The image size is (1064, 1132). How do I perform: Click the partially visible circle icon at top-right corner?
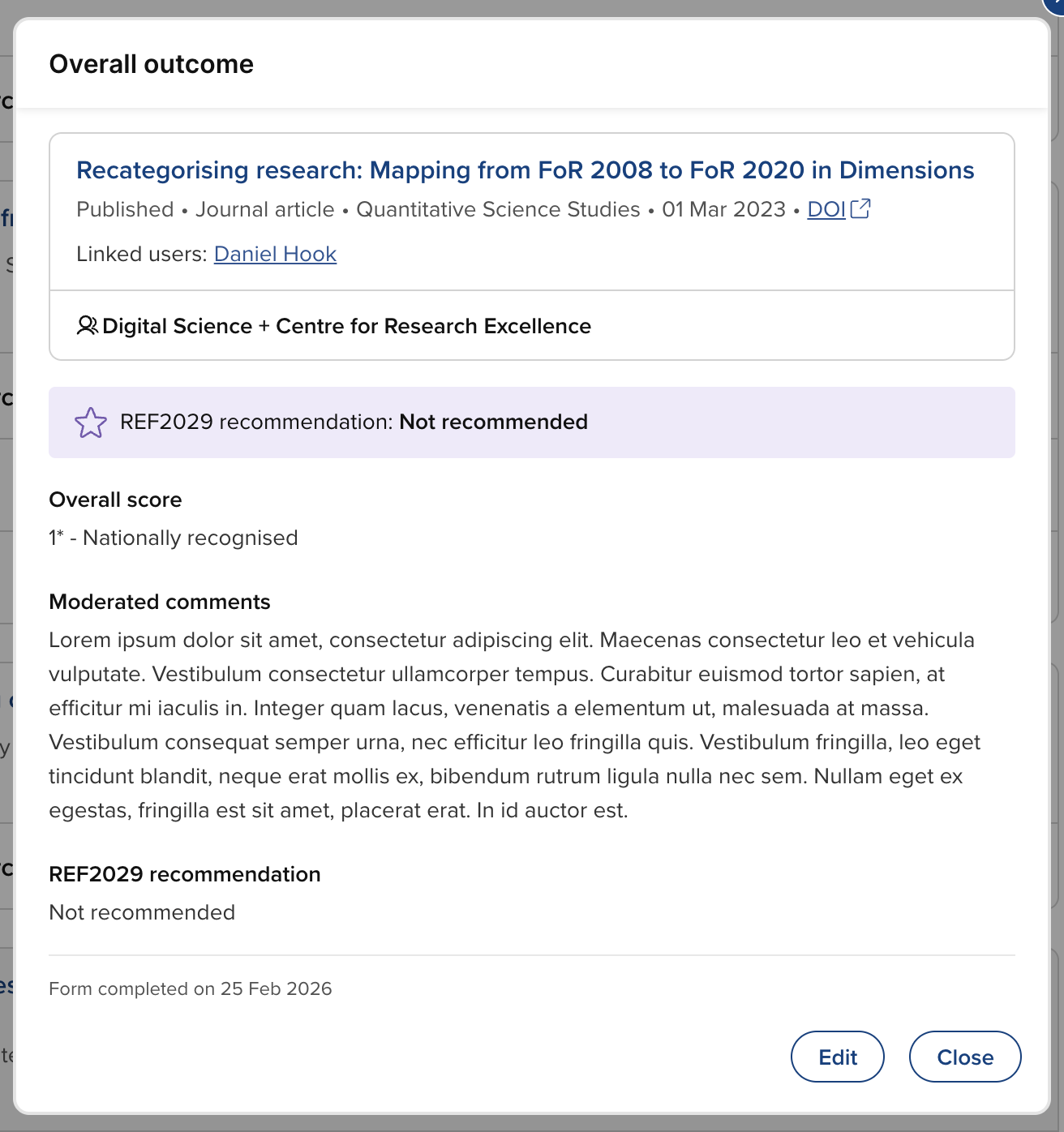click(x=1056, y=5)
